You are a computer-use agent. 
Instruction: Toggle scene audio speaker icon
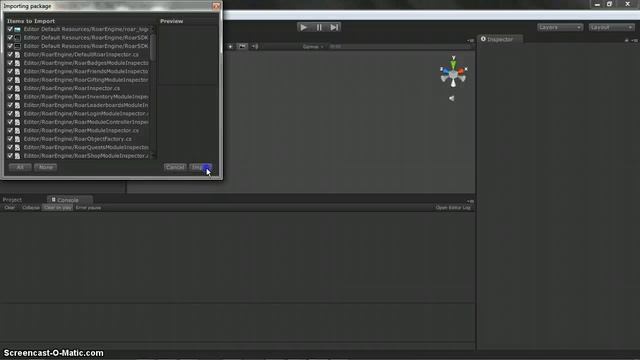click(x=255, y=47)
